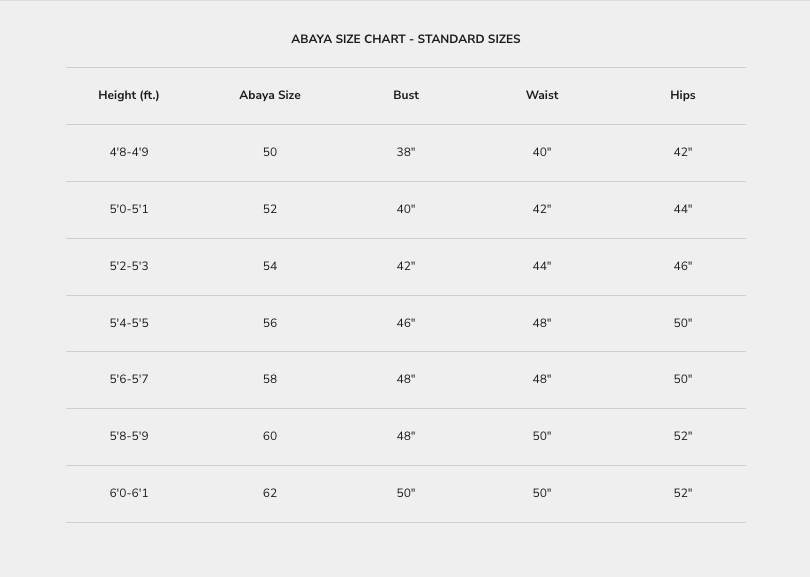Select abaya size 54 cell

(x=270, y=266)
